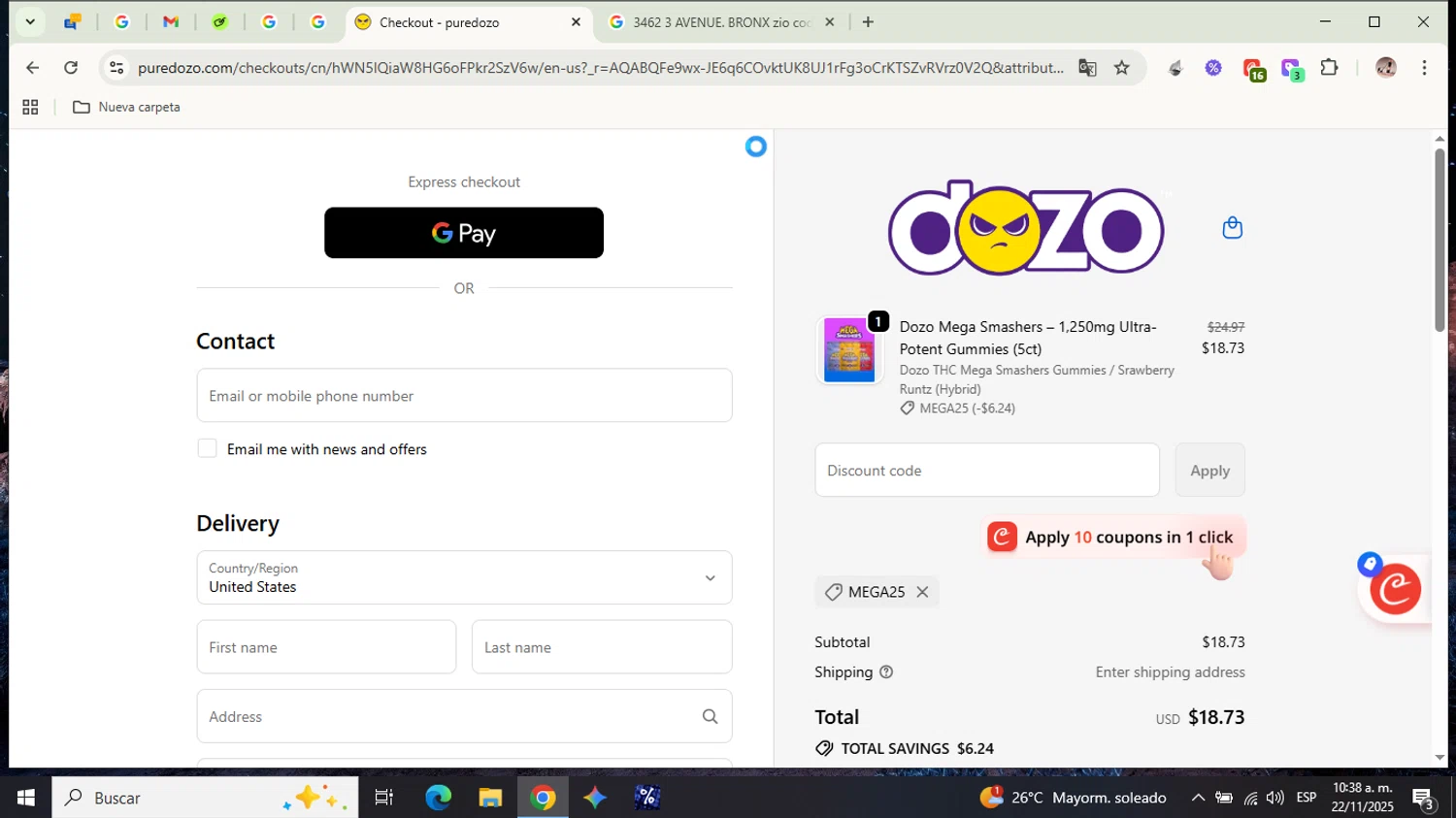
Task: Open the Windows Start menu
Action: coord(26,798)
